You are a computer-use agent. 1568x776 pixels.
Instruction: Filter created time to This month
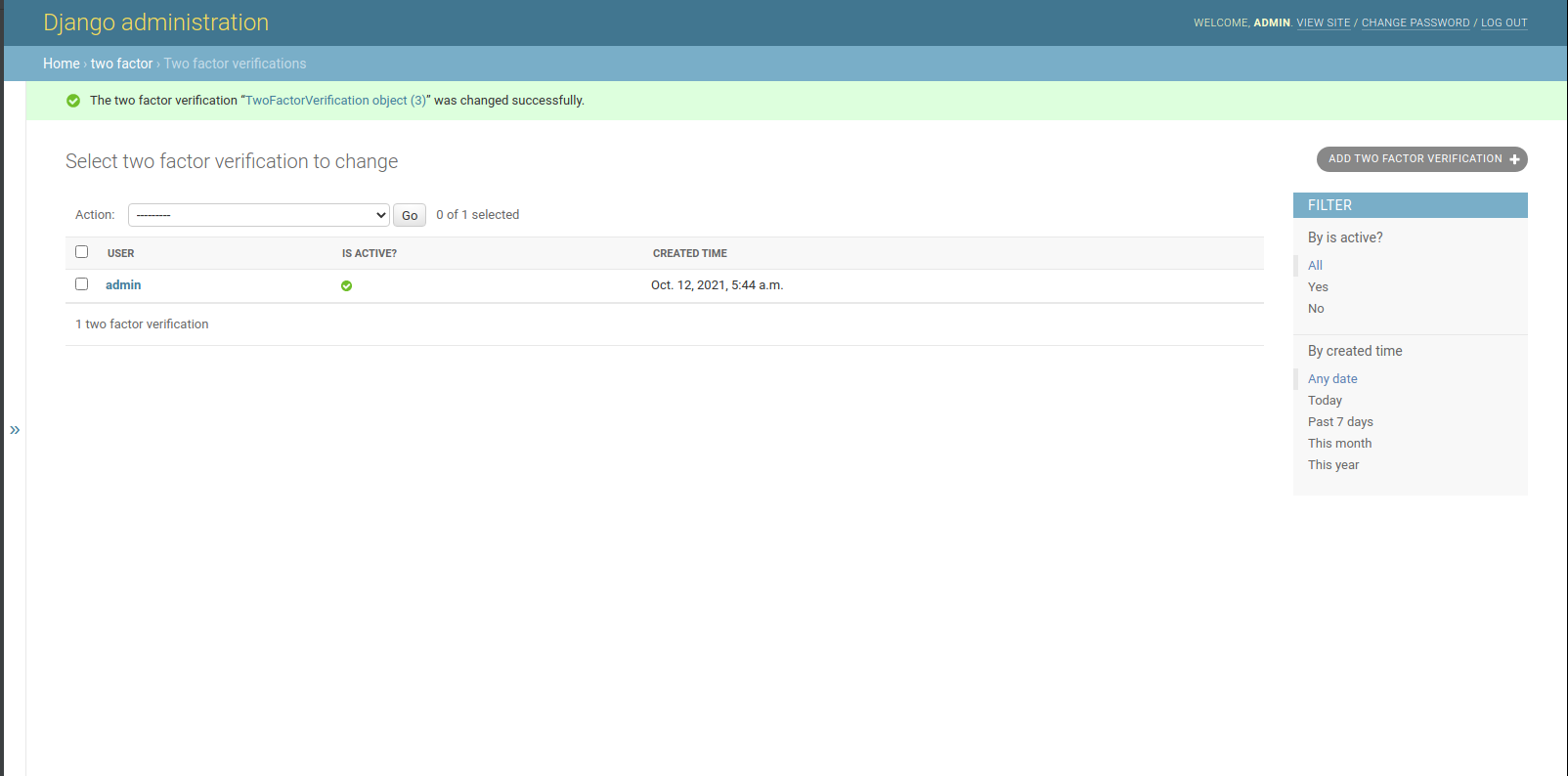tap(1339, 444)
